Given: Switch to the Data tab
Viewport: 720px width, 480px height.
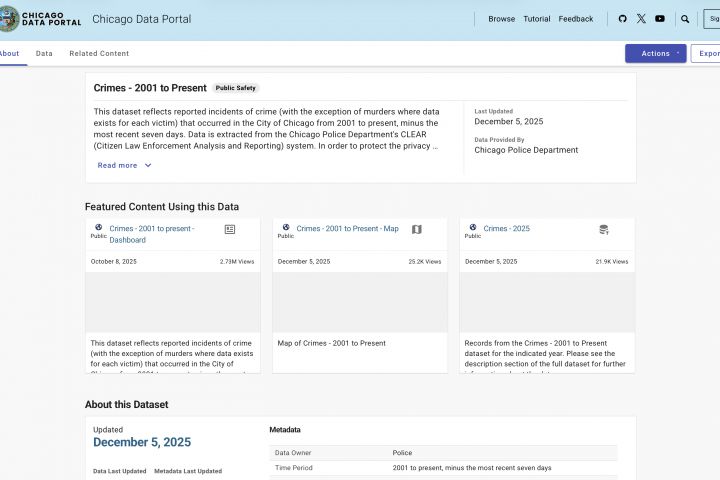Looking at the screenshot, I should (44, 53).
